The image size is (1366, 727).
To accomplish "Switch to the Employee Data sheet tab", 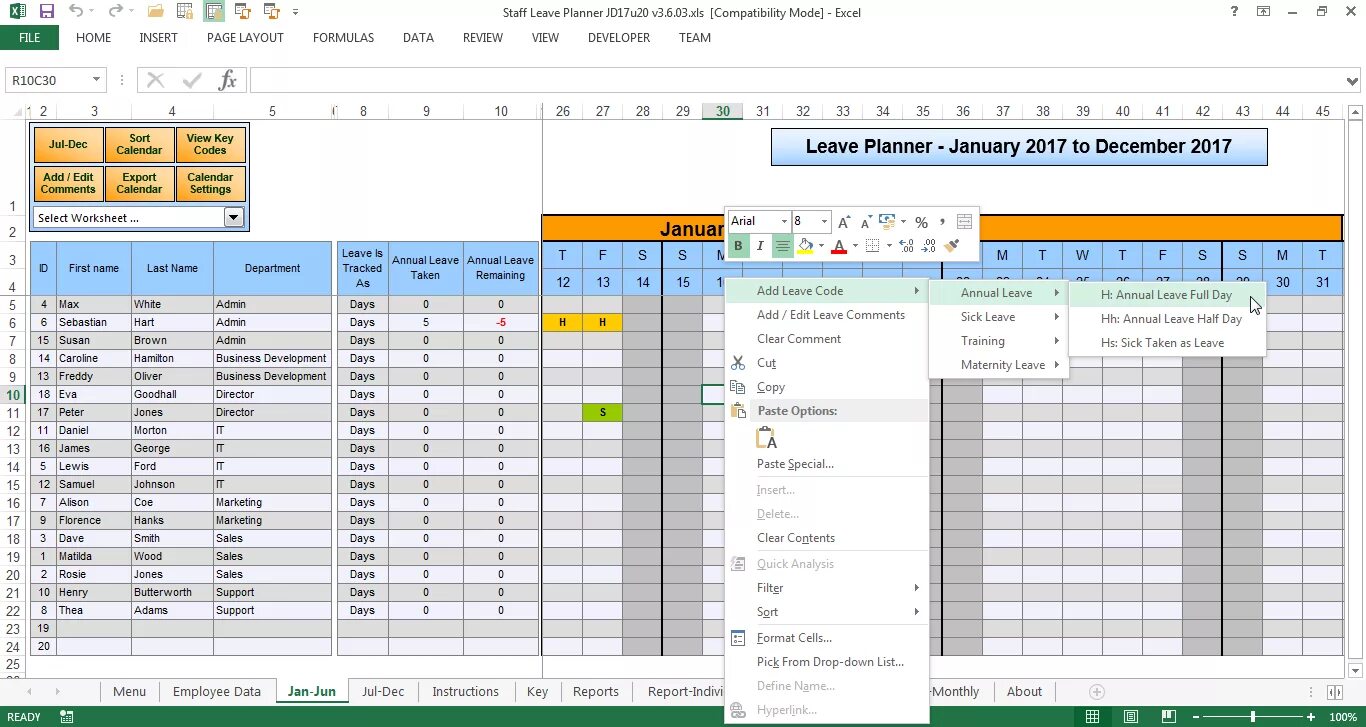I will 217,692.
